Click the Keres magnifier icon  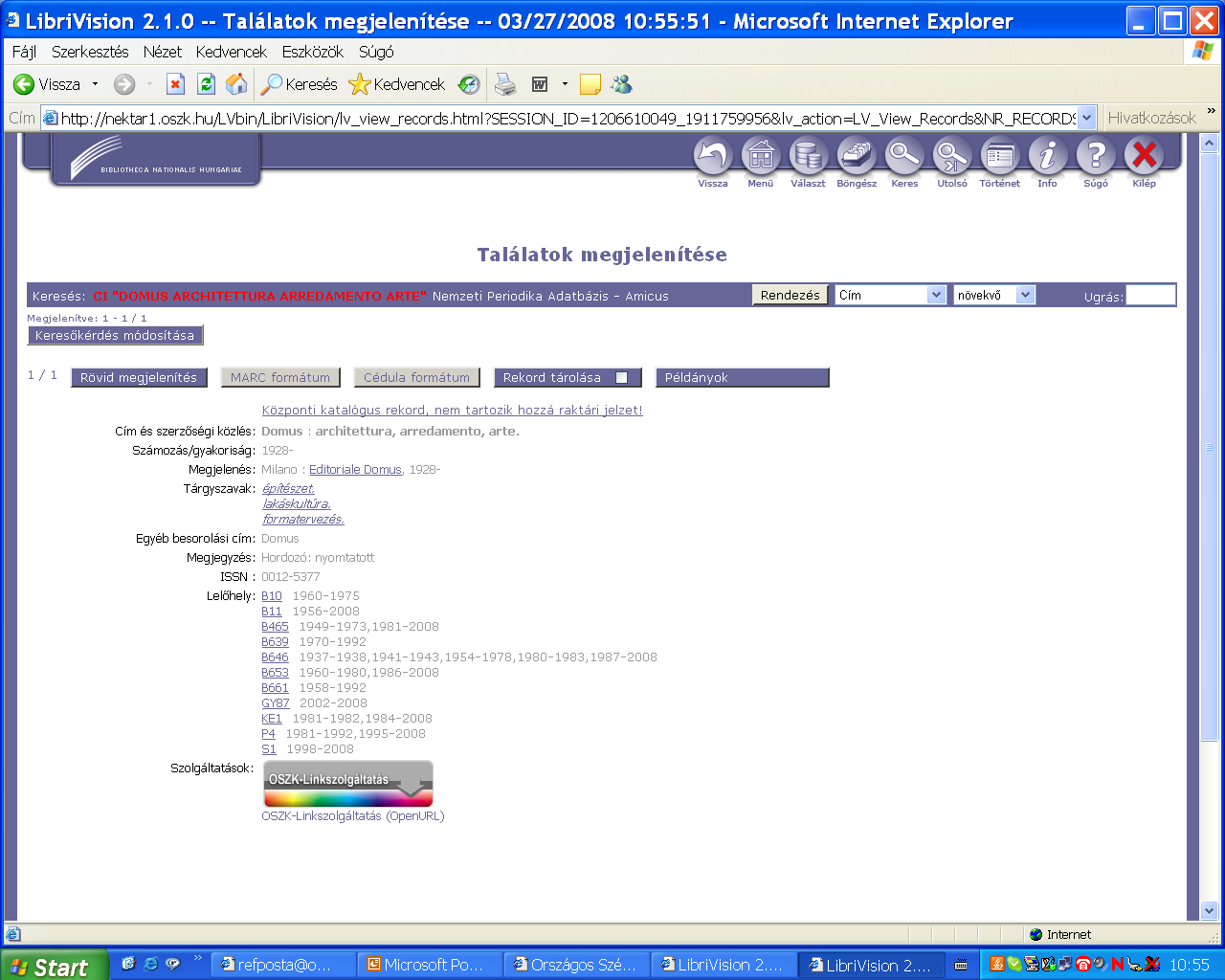coord(904,156)
